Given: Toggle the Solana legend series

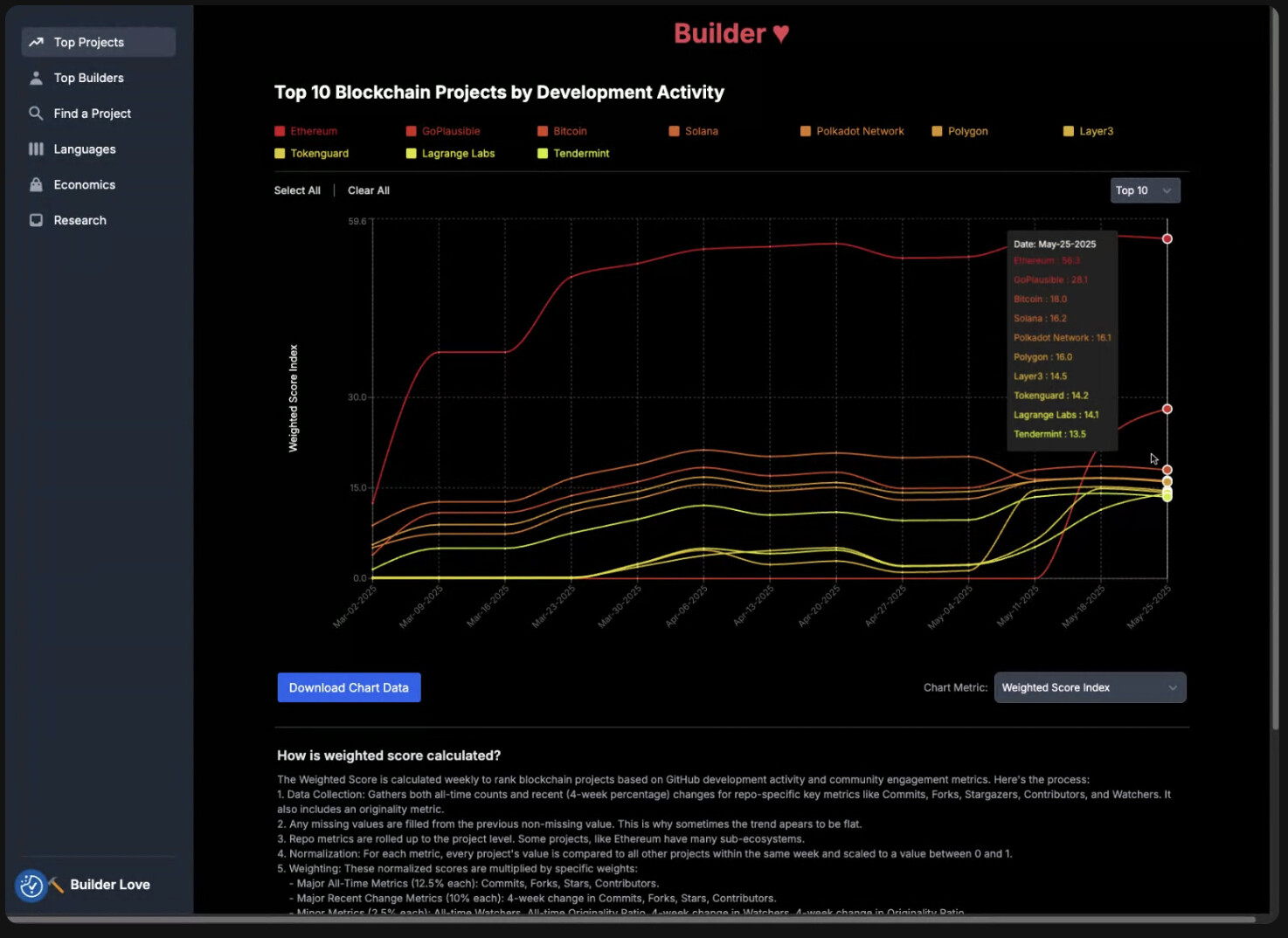Looking at the screenshot, I should (x=693, y=131).
